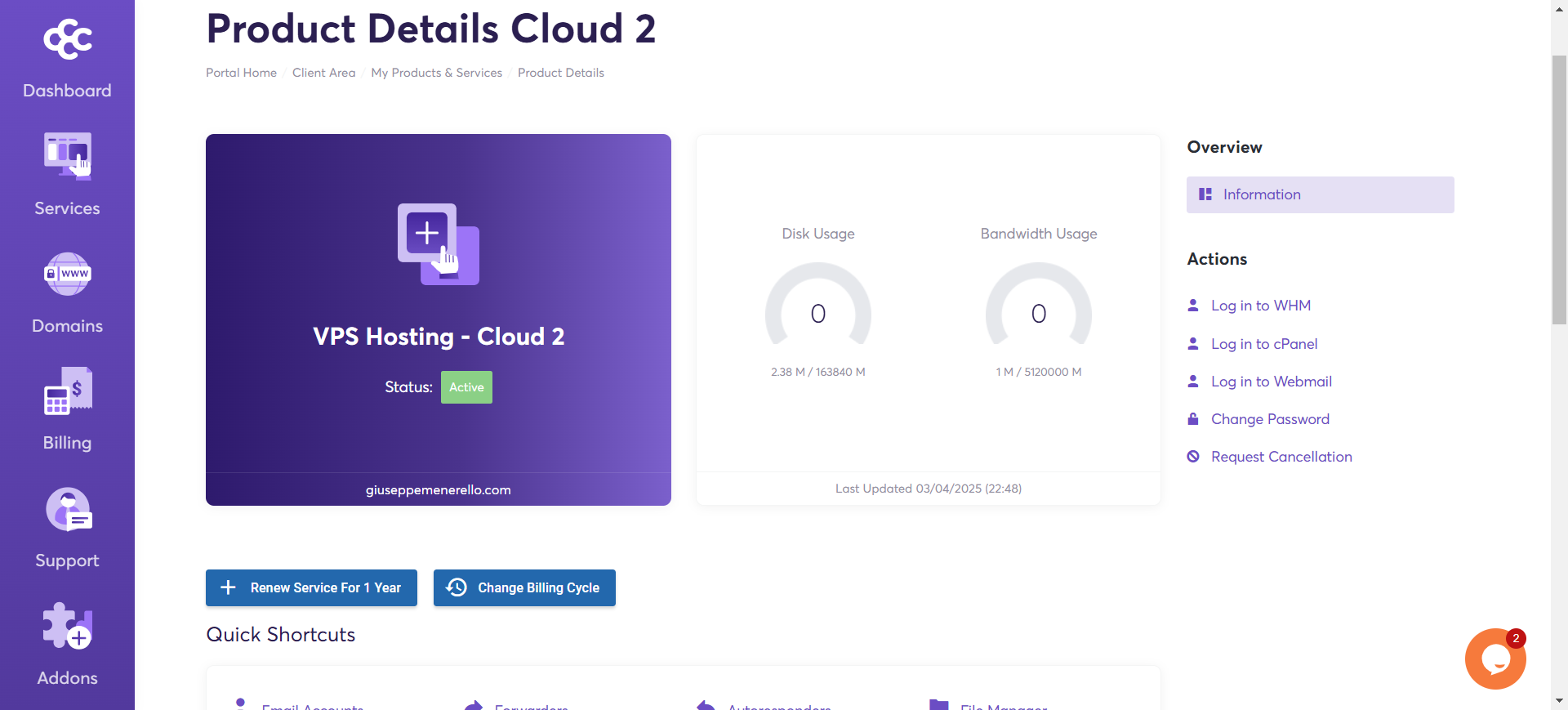Follow the Log in to cPanel link
The image size is (1568, 710).
[1264, 344]
